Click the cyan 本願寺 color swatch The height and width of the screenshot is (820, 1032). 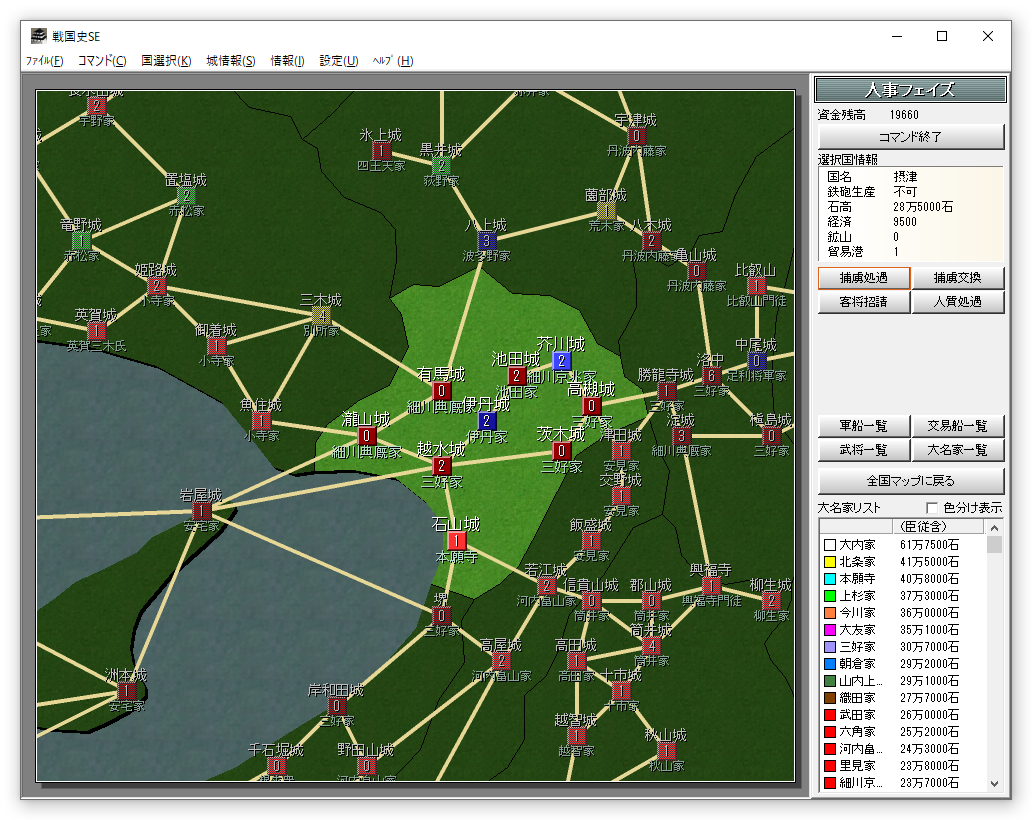pos(829,578)
